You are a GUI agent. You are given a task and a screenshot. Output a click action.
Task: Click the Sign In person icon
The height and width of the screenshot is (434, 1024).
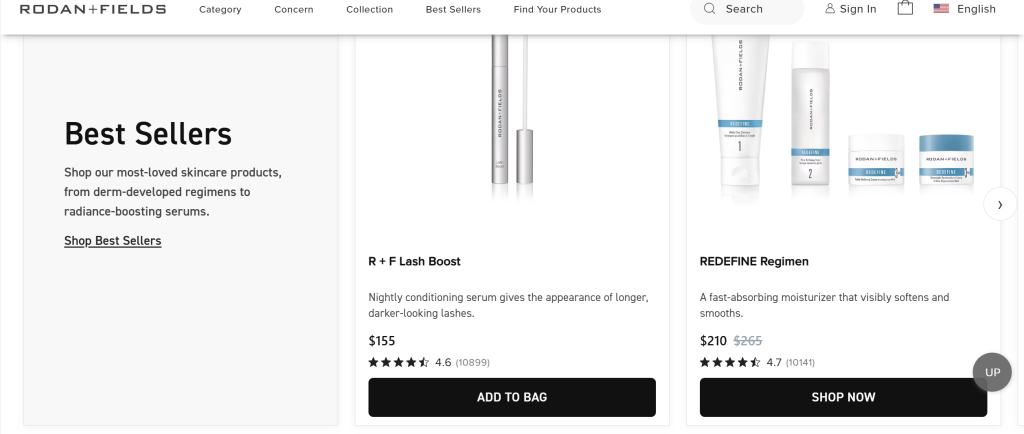click(x=830, y=9)
